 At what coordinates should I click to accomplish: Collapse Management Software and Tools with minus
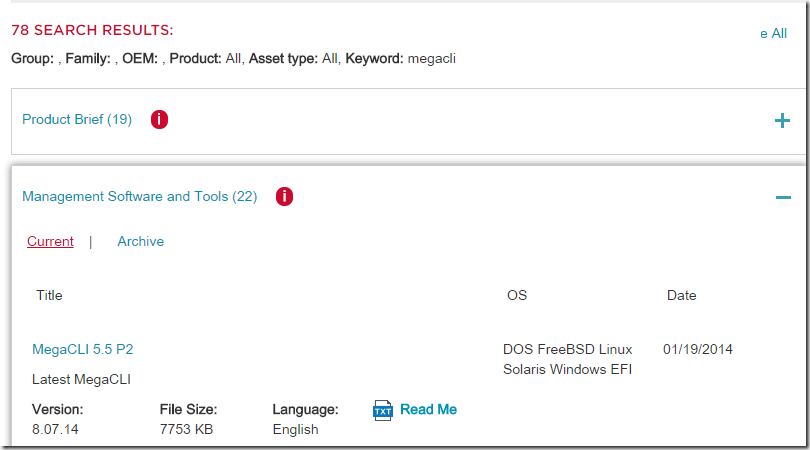[783, 197]
